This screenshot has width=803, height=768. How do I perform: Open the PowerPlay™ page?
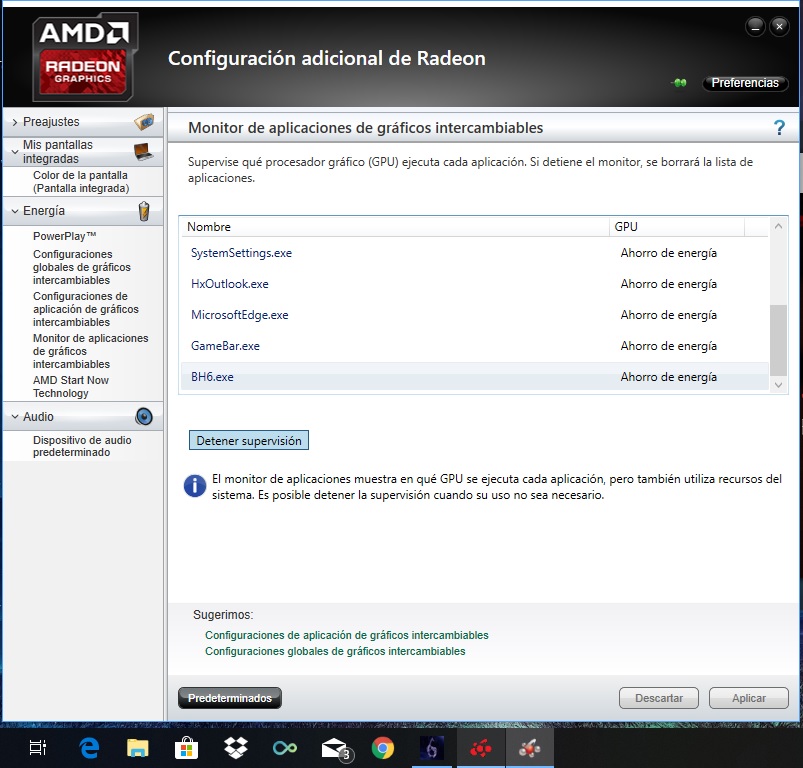(x=65, y=236)
